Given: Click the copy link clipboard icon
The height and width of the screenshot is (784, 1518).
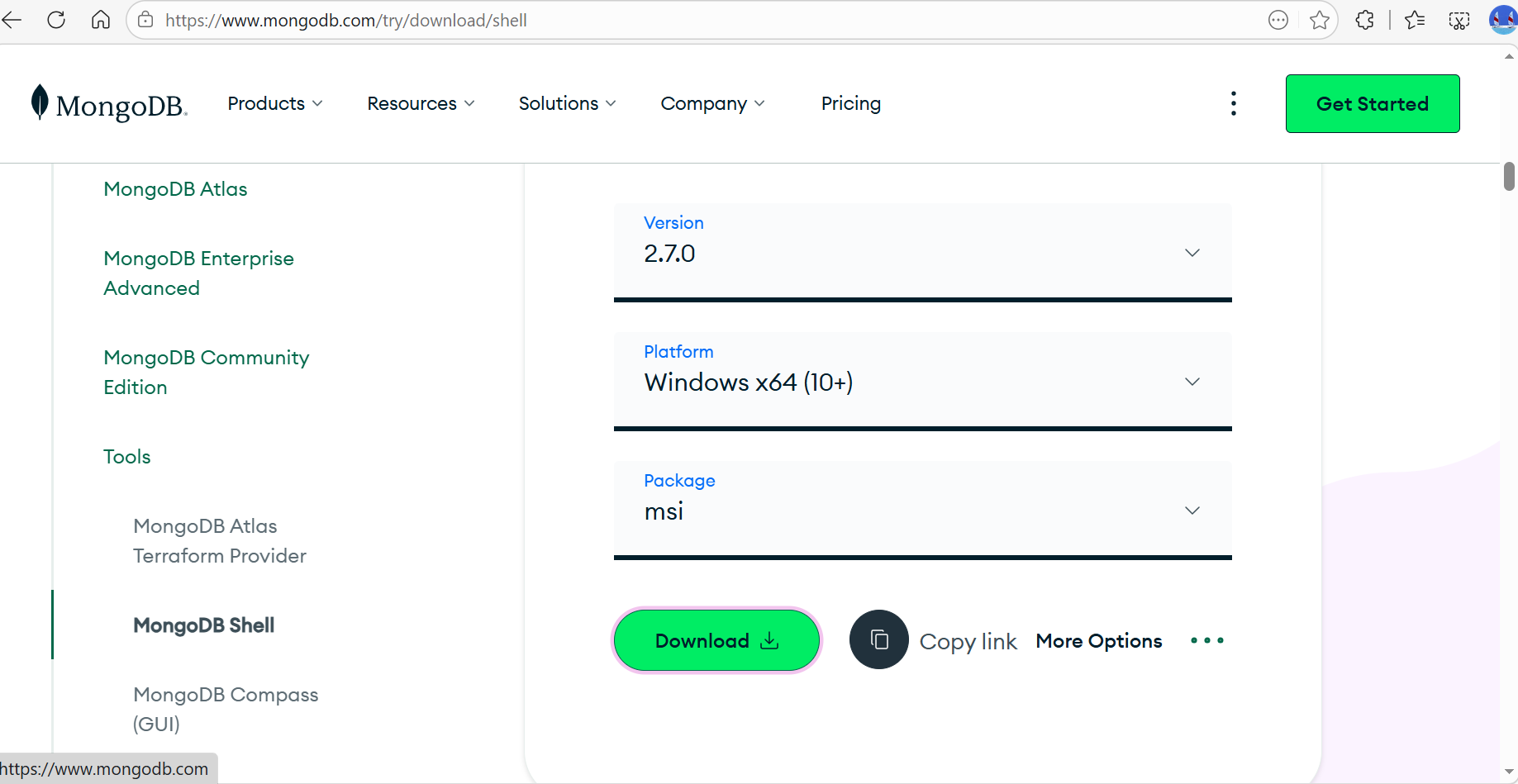Looking at the screenshot, I should click(x=879, y=639).
